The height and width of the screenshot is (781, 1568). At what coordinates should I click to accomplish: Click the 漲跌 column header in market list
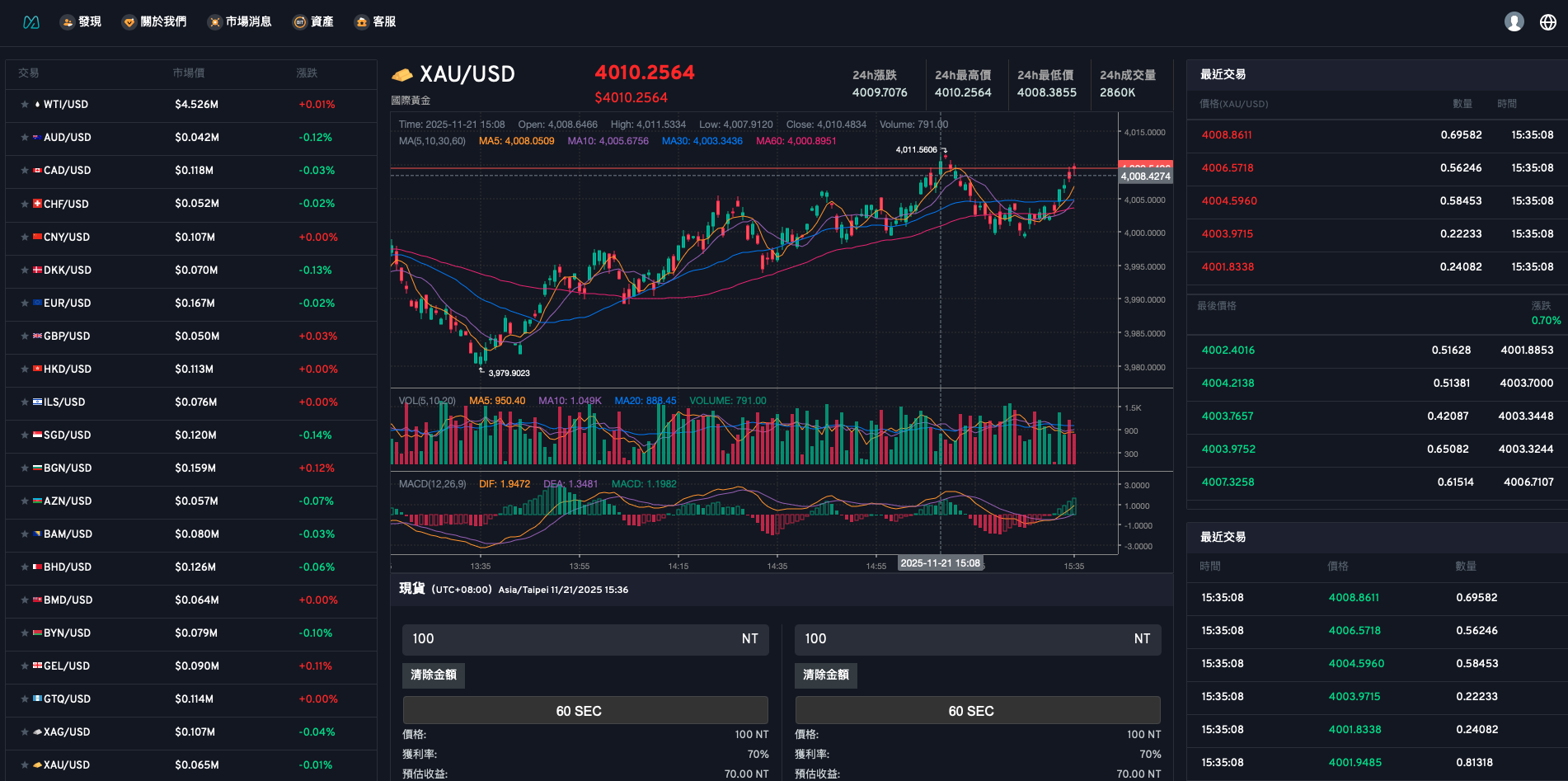(307, 73)
